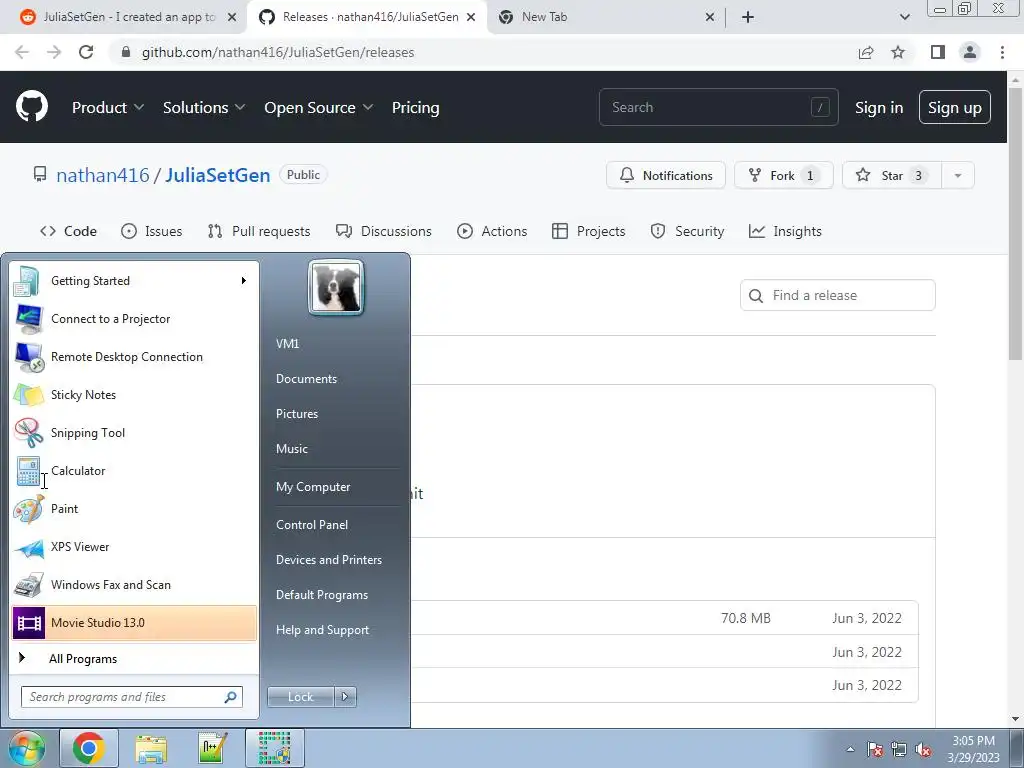Click the Find a release field
Image resolution: width=1024 pixels, height=768 pixels.
pyautogui.click(x=837, y=295)
